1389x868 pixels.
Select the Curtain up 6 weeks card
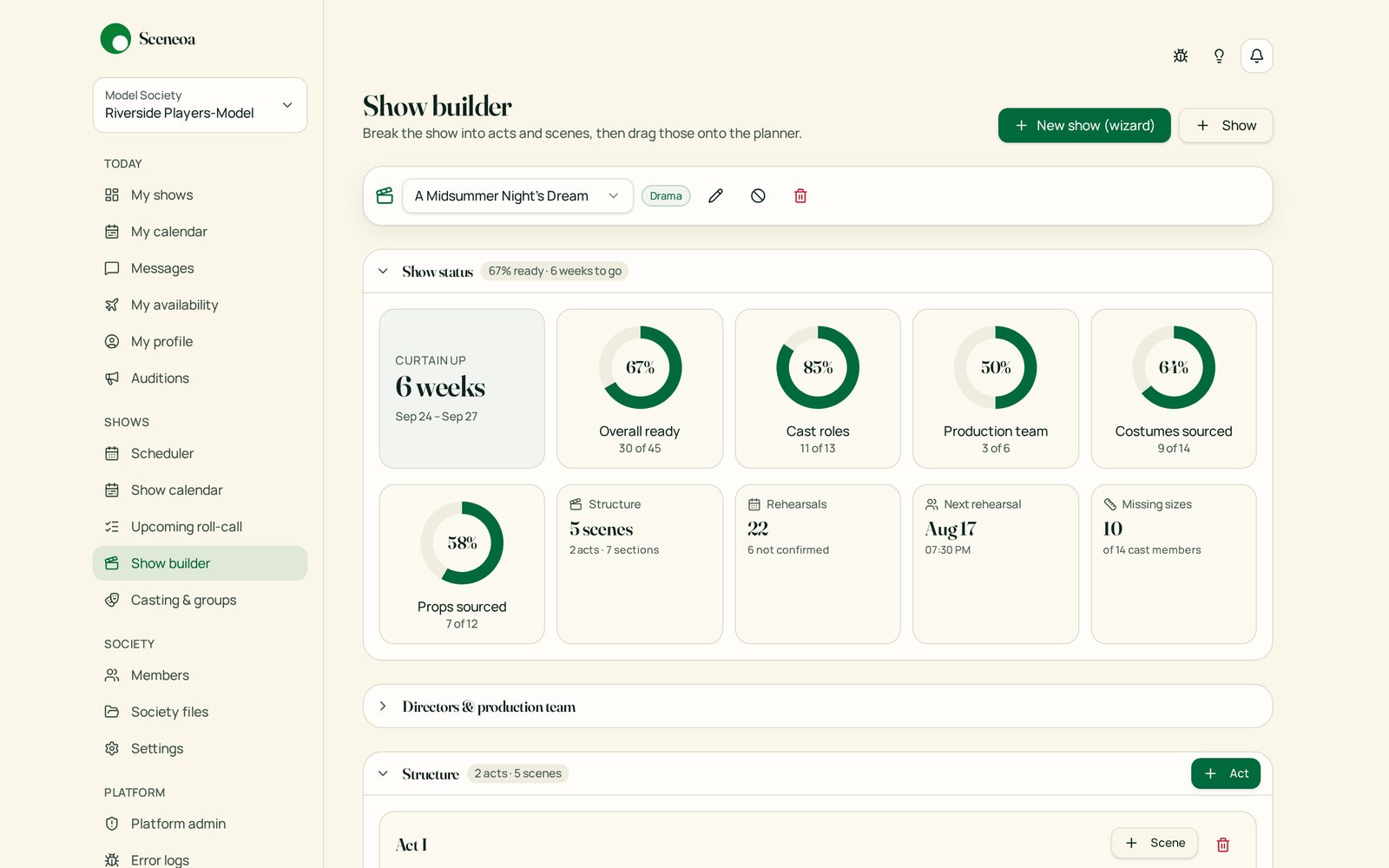point(462,389)
